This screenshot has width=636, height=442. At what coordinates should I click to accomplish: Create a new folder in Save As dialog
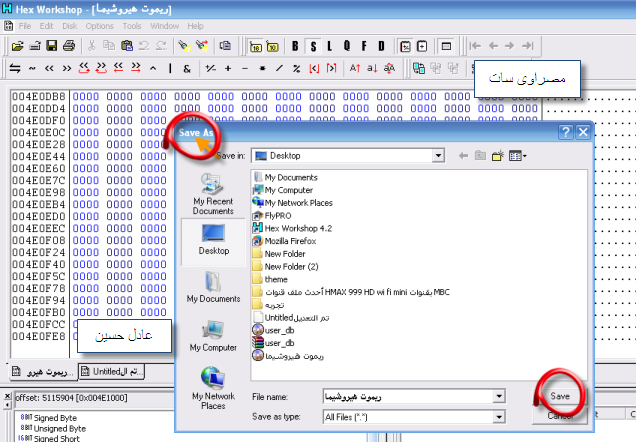pos(498,156)
